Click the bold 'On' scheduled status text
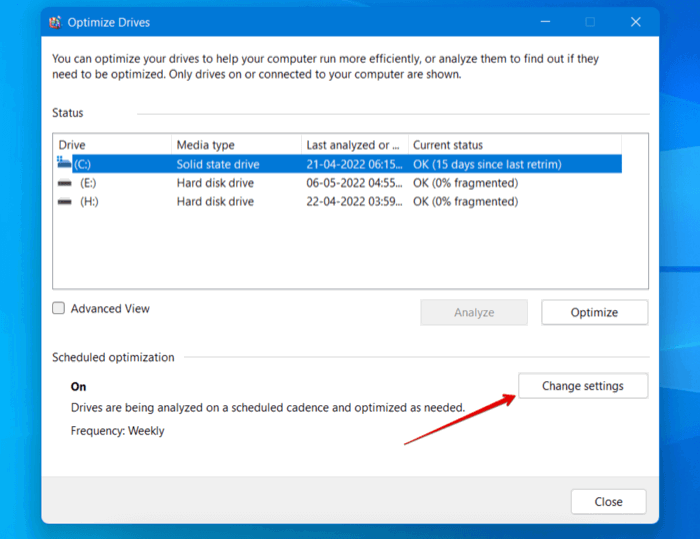Image resolution: width=700 pixels, height=539 pixels. (x=78, y=386)
